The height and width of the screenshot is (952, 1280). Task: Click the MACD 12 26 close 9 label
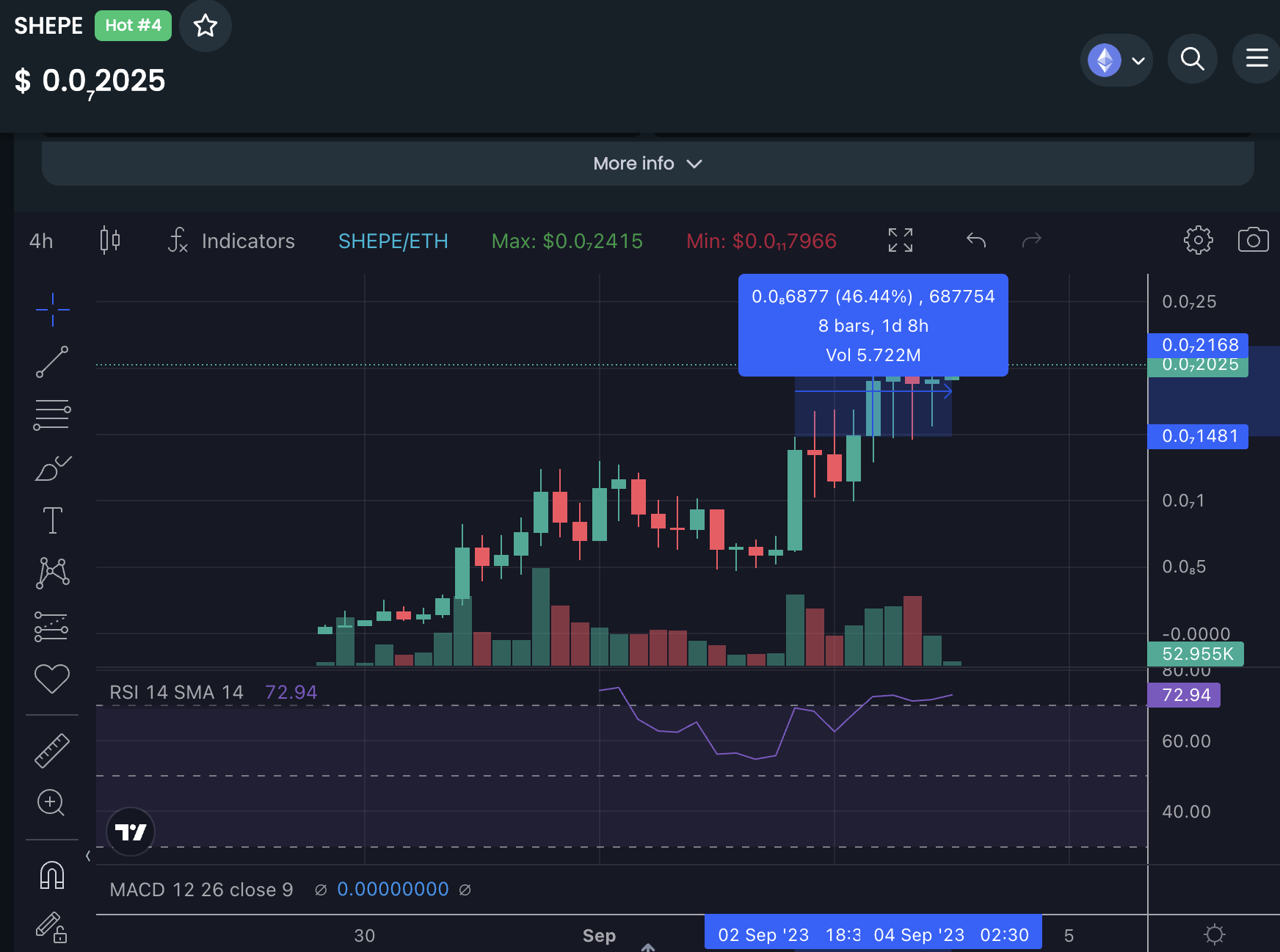[201, 890]
